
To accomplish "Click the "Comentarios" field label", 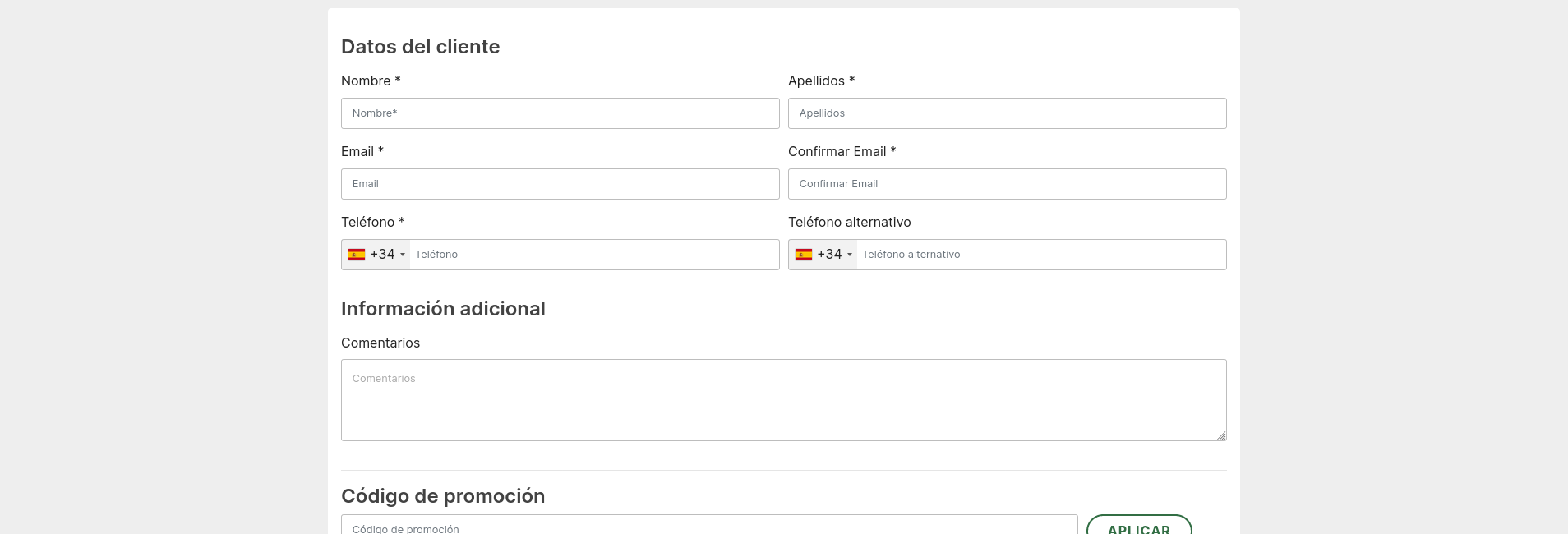I will click(x=380, y=343).
